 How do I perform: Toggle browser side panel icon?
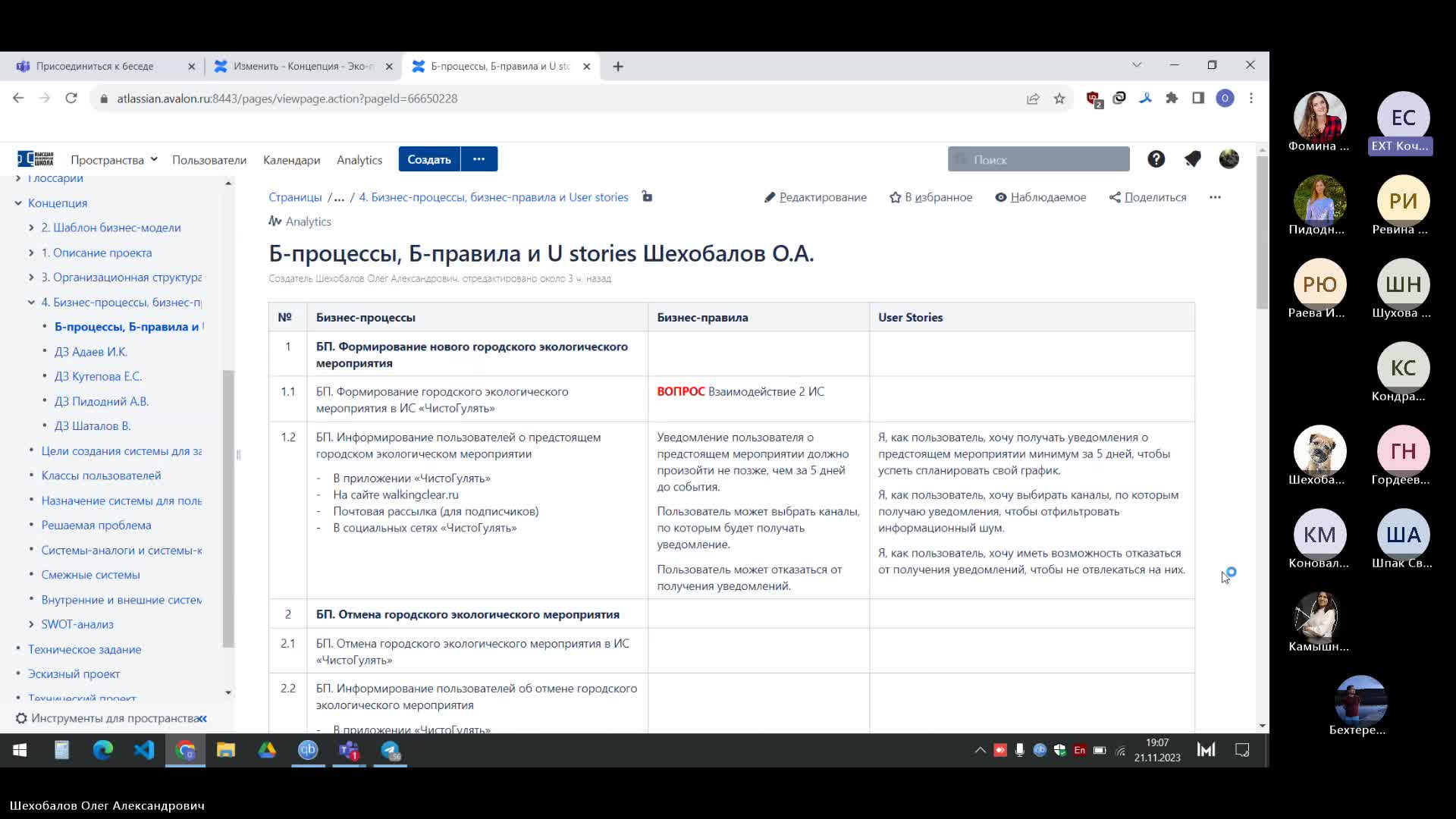pyautogui.click(x=1198, y=98)
